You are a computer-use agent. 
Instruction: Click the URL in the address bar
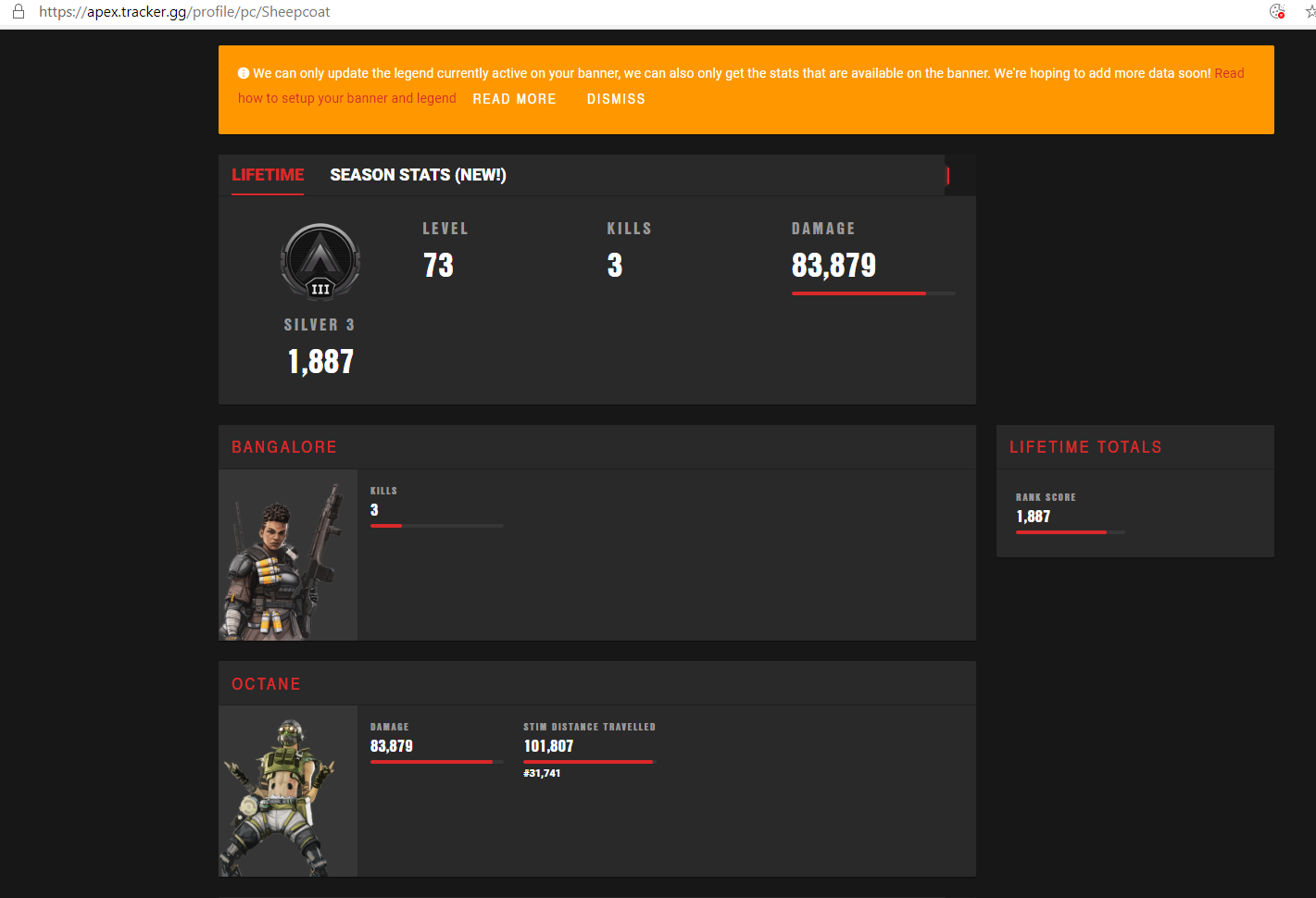[184, 12]
